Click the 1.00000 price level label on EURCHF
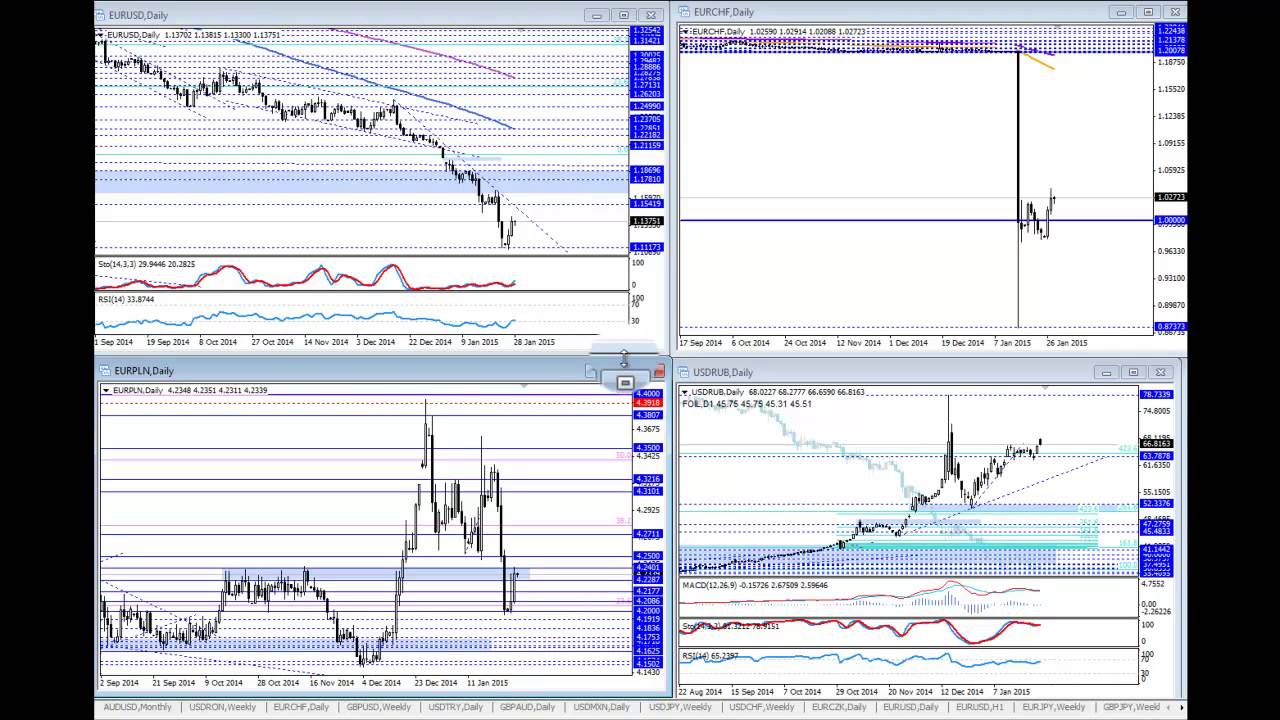Image resolution: width=1280 pixels, height=720 pixels. pyautogui.click(x=1170, y=220)
